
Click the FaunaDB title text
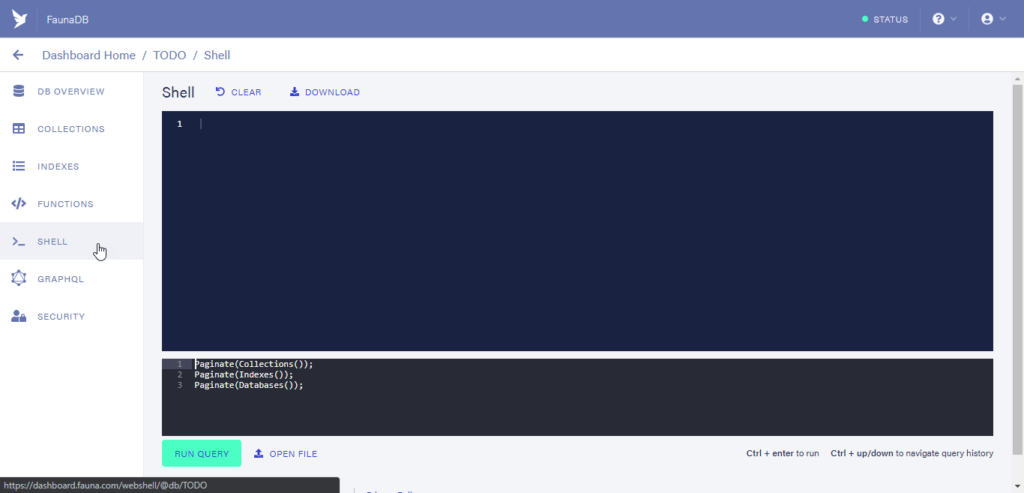click(x=67, y=20)
